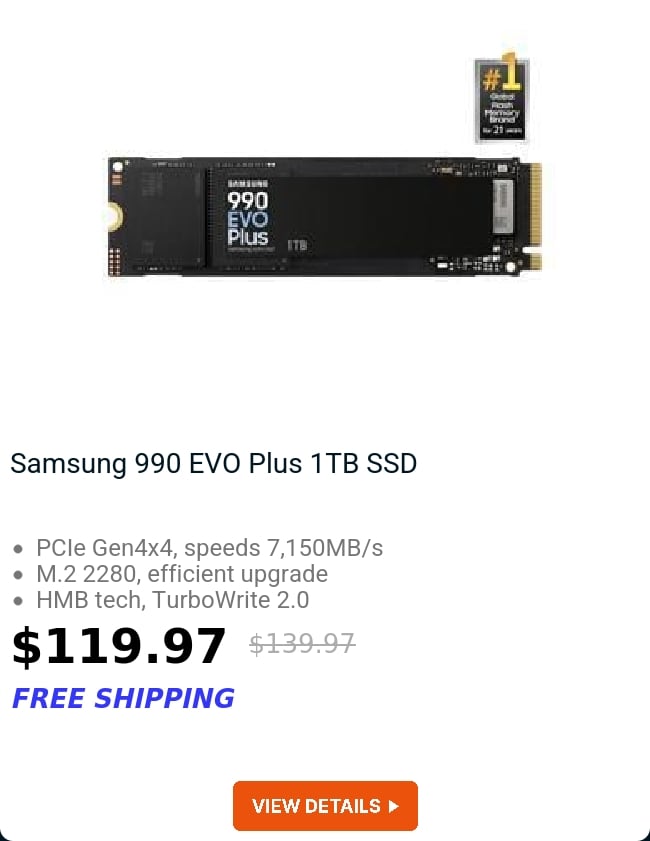This screenshot has height=841, width=650.
Task: Select the SSD product photo
Action: [324, 217]
